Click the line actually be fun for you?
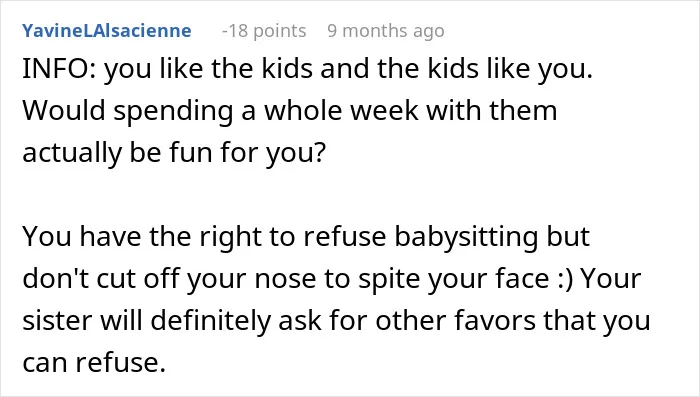The image size is (700, 397). (175, 152)
